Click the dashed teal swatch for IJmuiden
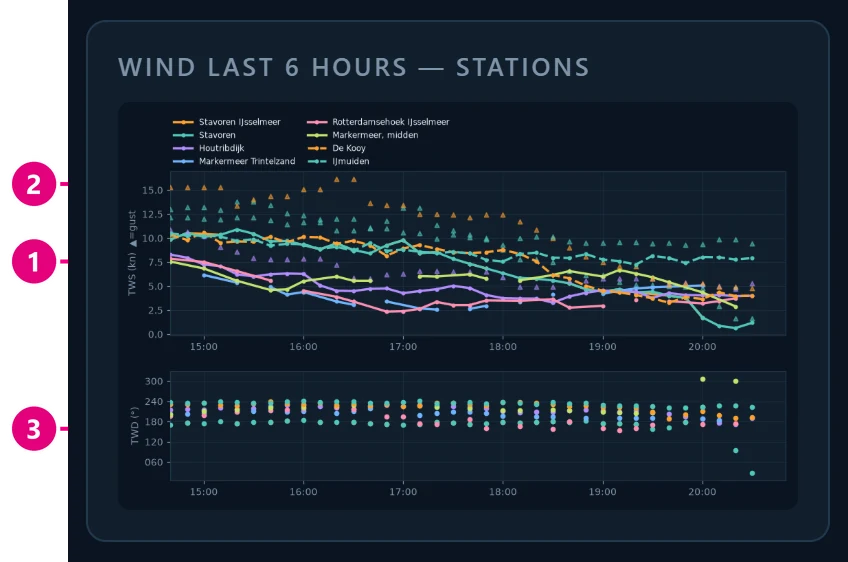Image resolution: width=848 pixels, height=562 pixels. coord(316,161)
